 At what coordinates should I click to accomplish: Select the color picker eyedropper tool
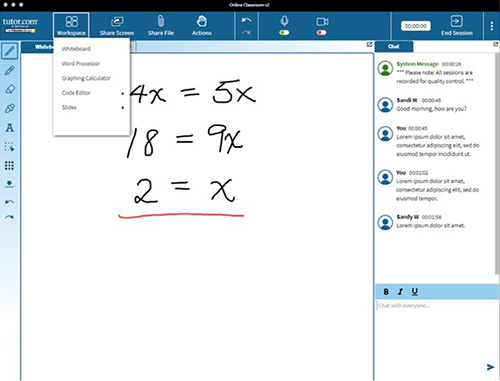(x=10, y=108)
